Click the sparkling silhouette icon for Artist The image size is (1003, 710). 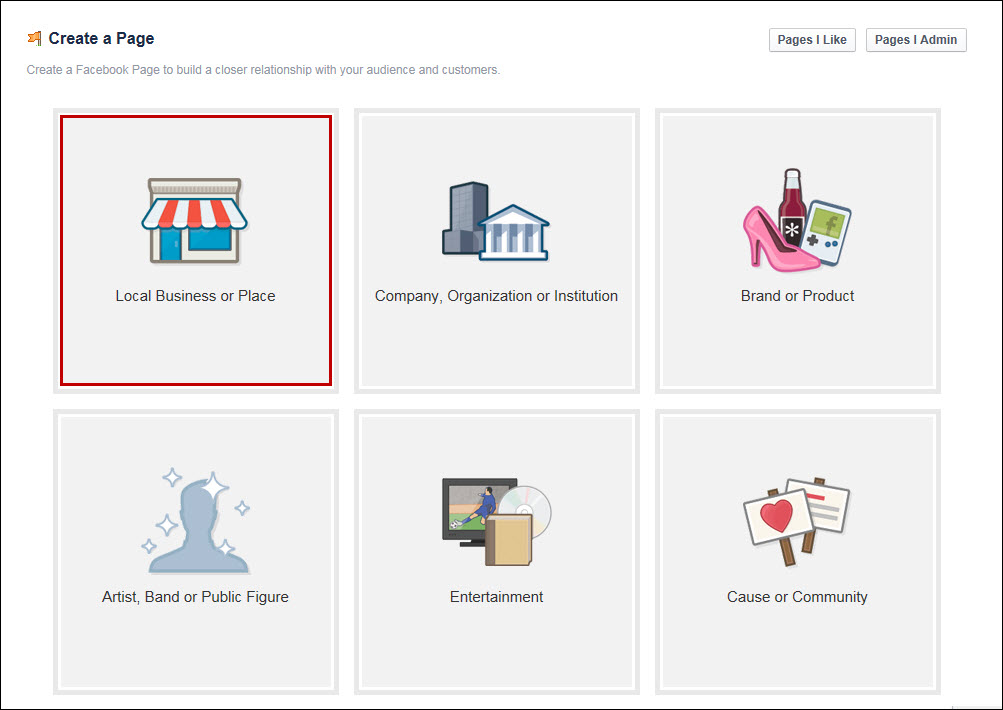196,521
